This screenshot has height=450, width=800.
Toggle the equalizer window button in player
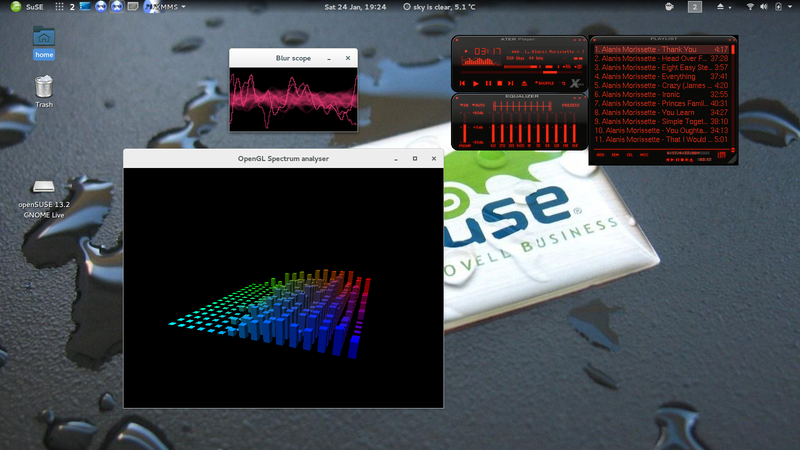(x=567, y=67)
